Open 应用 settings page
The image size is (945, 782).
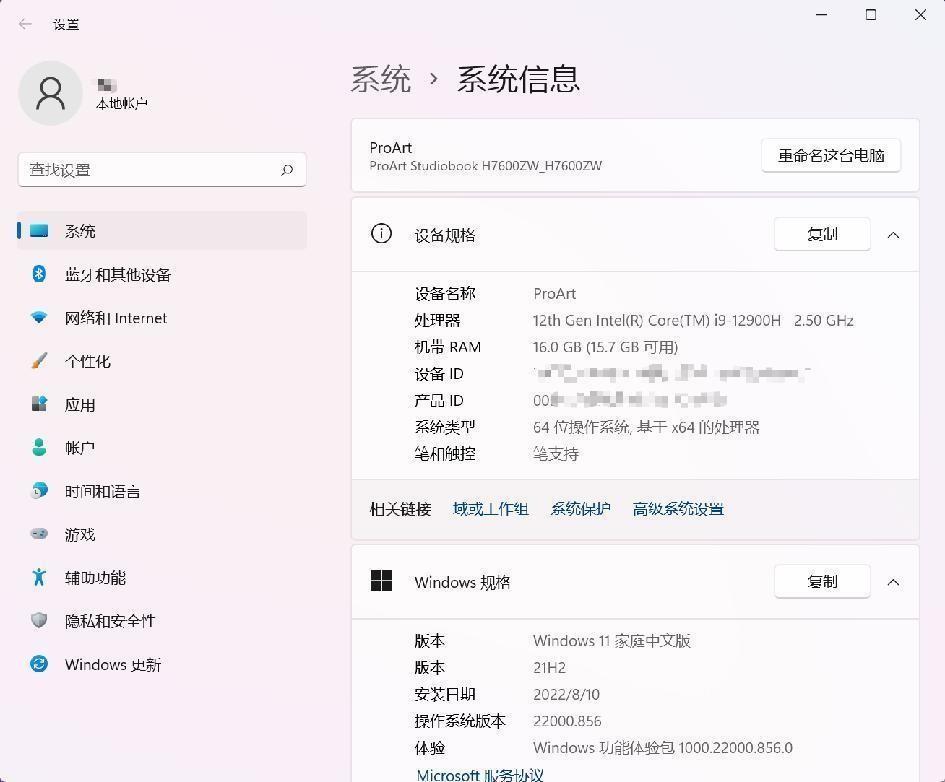[x=162, y=404]
